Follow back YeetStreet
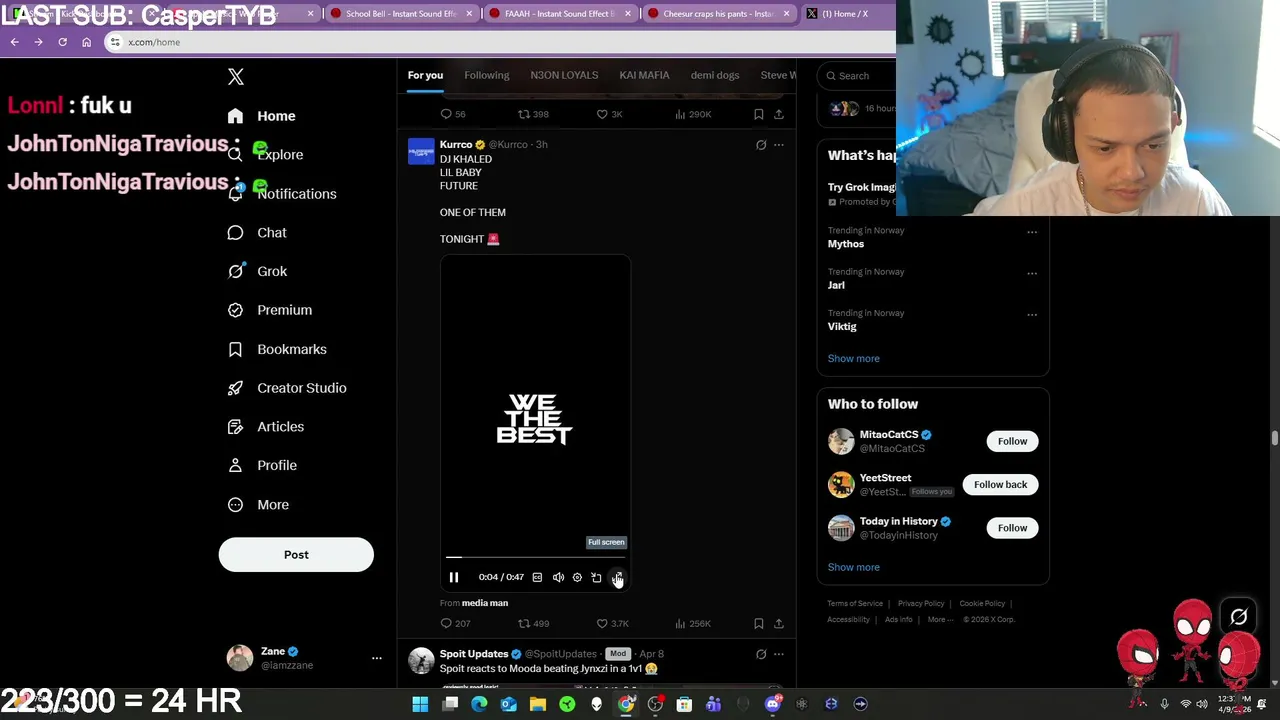 pos(1000,484)
